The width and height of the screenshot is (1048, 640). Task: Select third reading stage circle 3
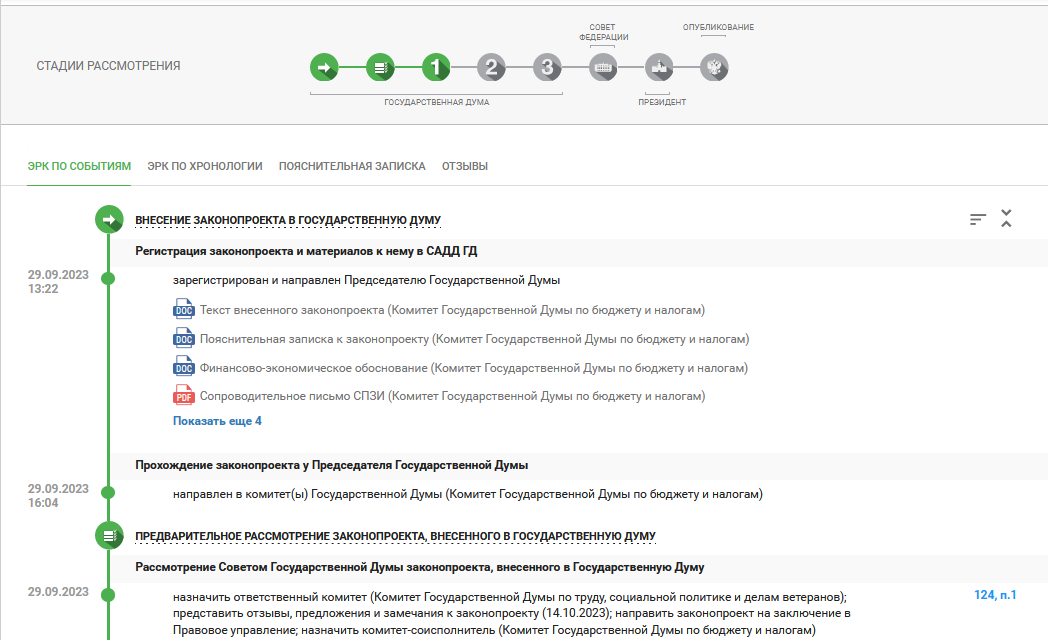pos(547,67)
